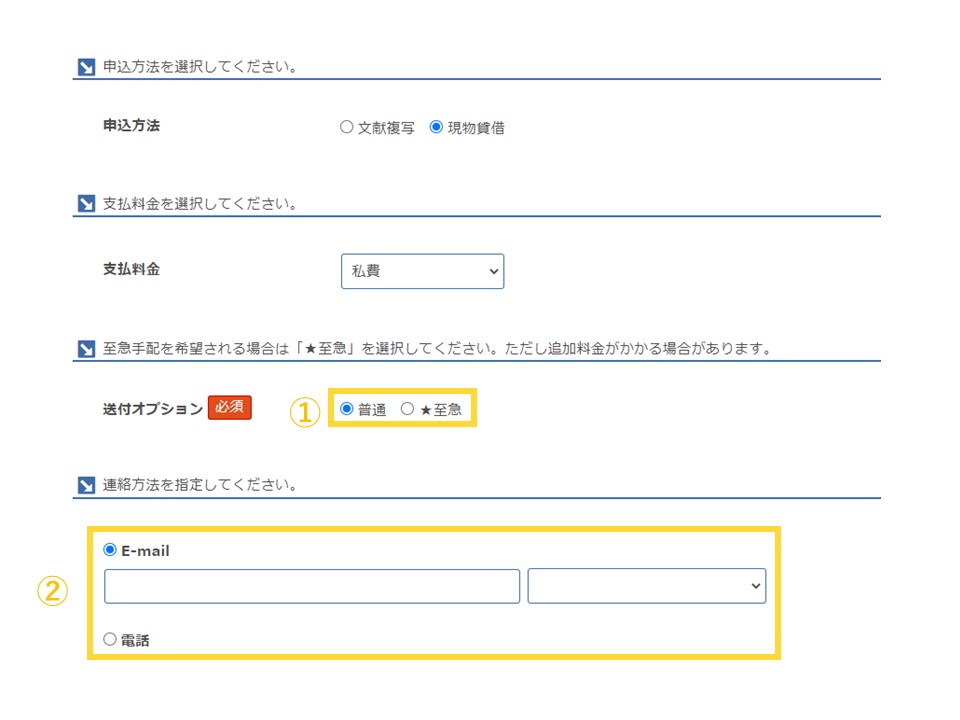Screen dimensions: 960x720
Task: Select E-mail as contact method
Action: coord(110,549)
